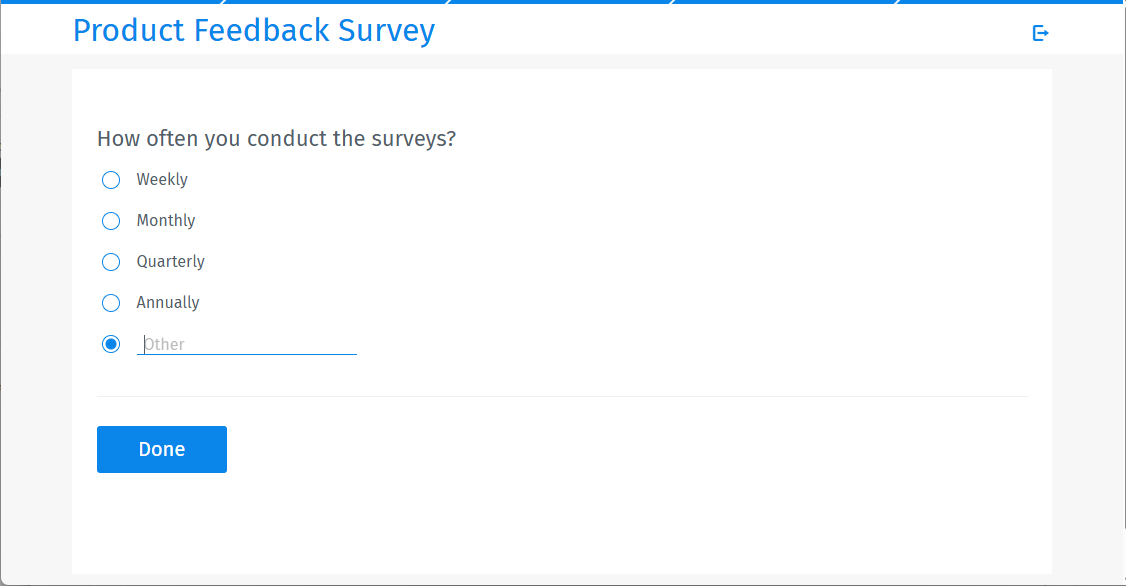
Task: Select the Other option radio button
Action: point(111,344)
